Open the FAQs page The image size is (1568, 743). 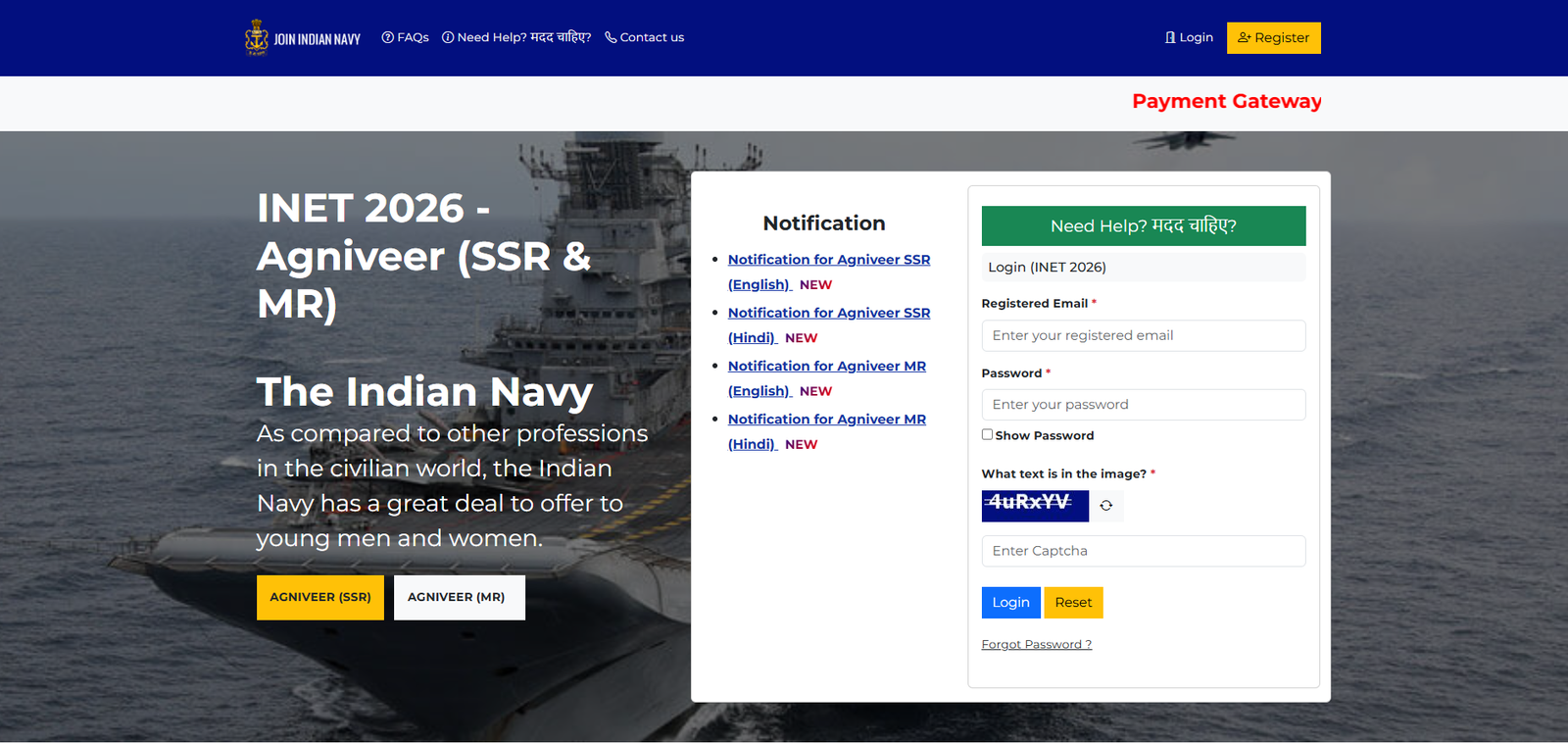406,37
